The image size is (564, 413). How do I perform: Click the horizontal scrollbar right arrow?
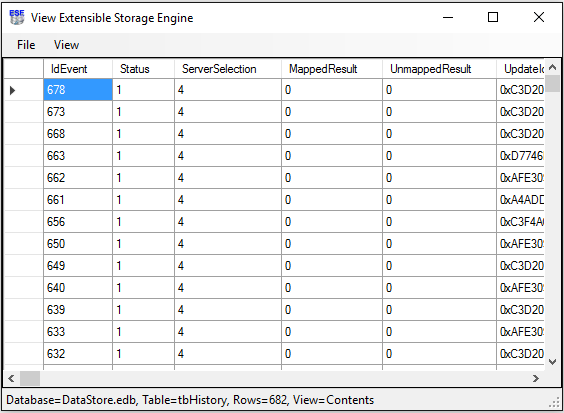click(536, 378)
